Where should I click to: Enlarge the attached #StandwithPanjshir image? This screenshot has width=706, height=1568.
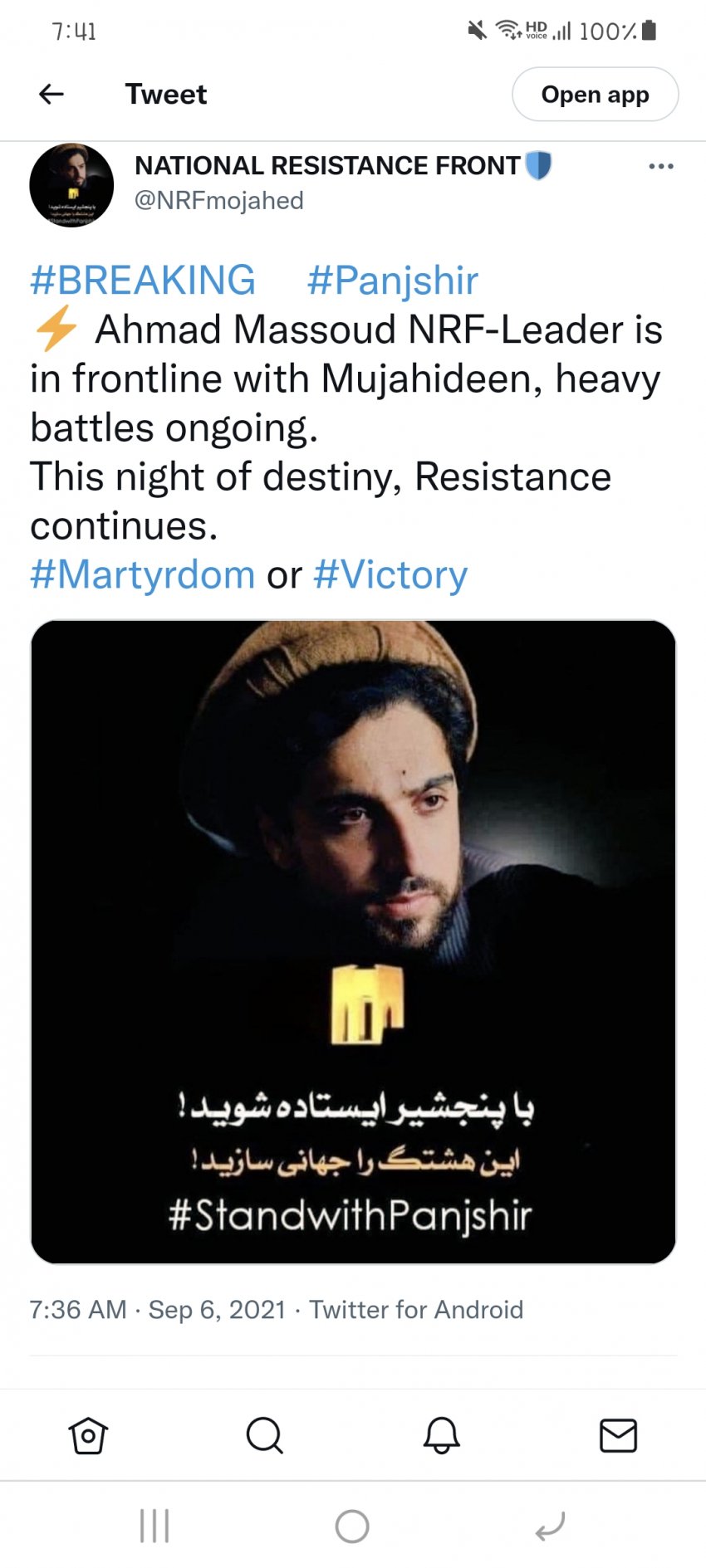click(353, 941)
